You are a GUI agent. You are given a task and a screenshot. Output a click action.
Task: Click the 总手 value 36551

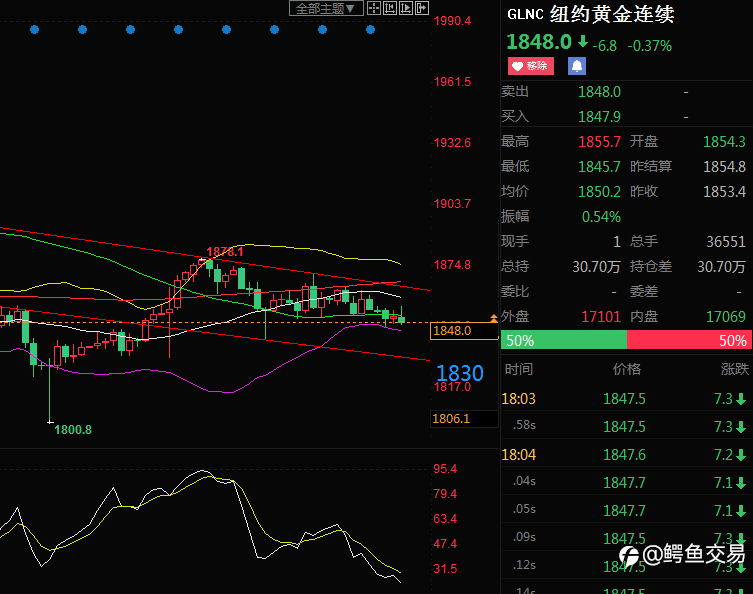coord(726,242)
